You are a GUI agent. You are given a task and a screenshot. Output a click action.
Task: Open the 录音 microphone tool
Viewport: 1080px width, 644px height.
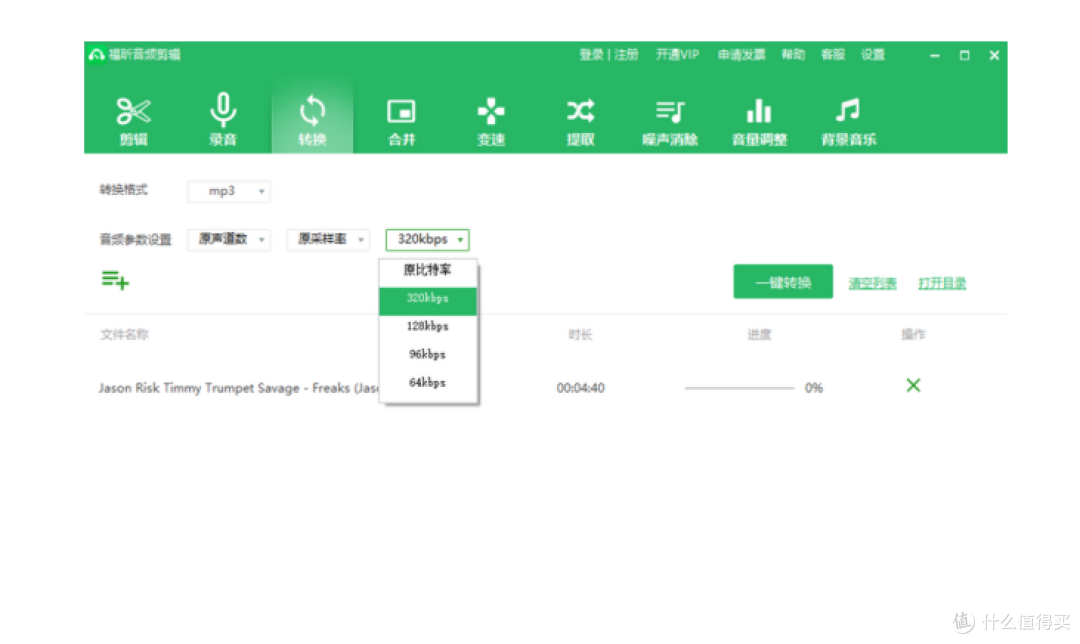tap(222, 120)
